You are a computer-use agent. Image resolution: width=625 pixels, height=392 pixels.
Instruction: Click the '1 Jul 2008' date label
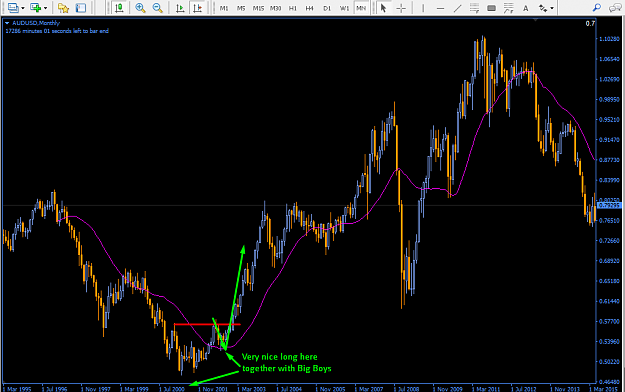407,389
